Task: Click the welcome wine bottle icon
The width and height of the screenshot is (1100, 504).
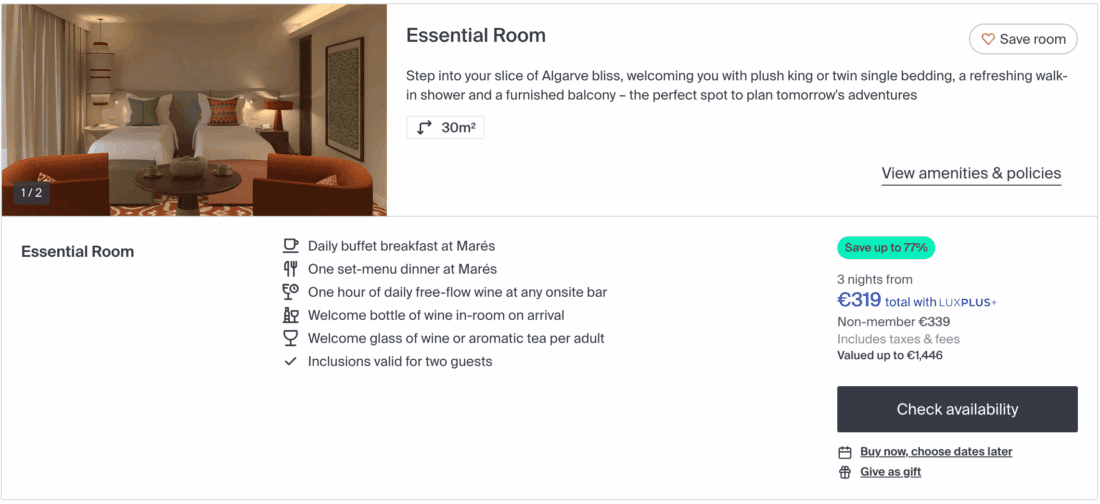Action: (x=291, y=315)
